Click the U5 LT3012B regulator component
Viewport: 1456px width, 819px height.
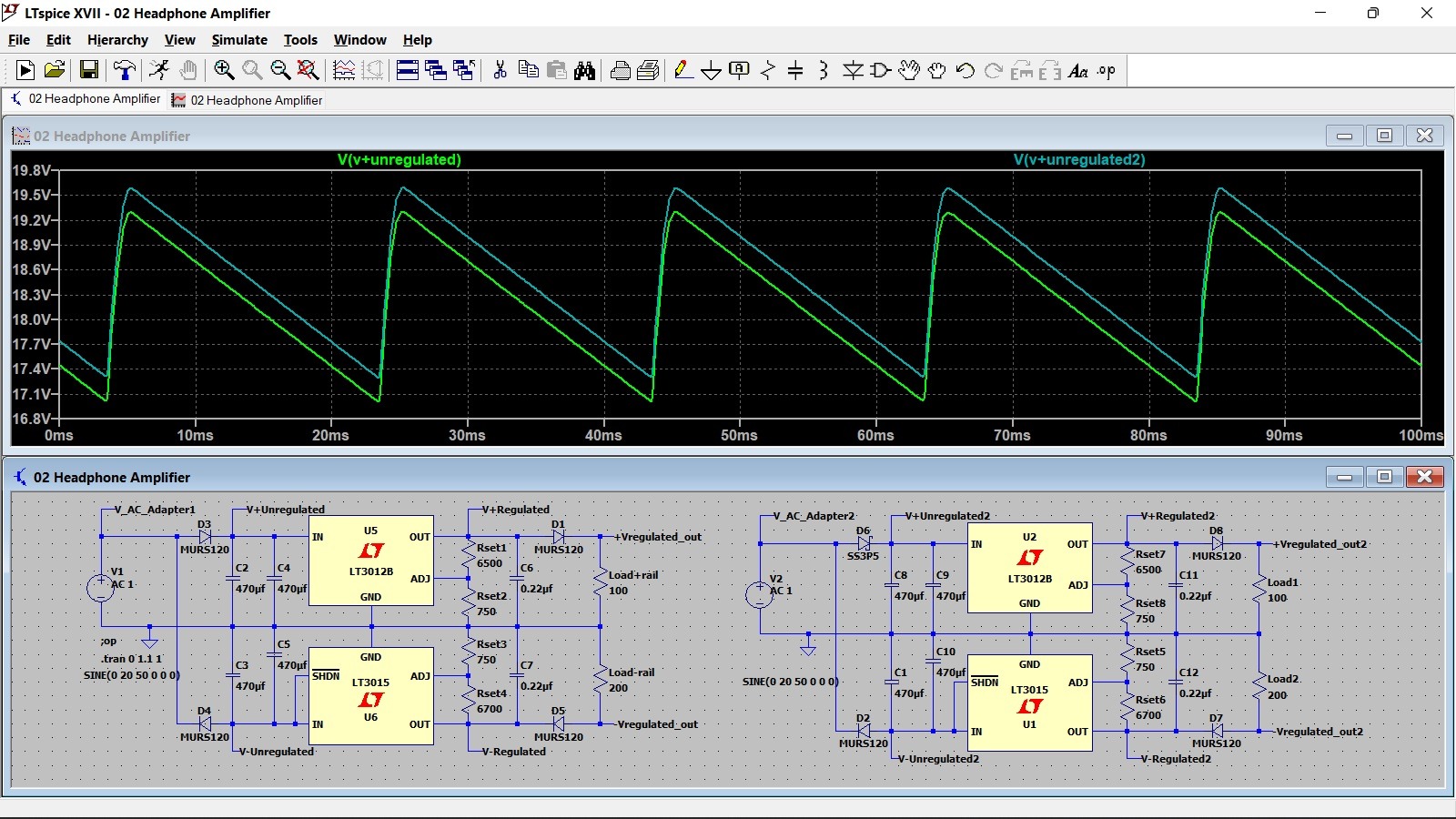pos(371,562)
